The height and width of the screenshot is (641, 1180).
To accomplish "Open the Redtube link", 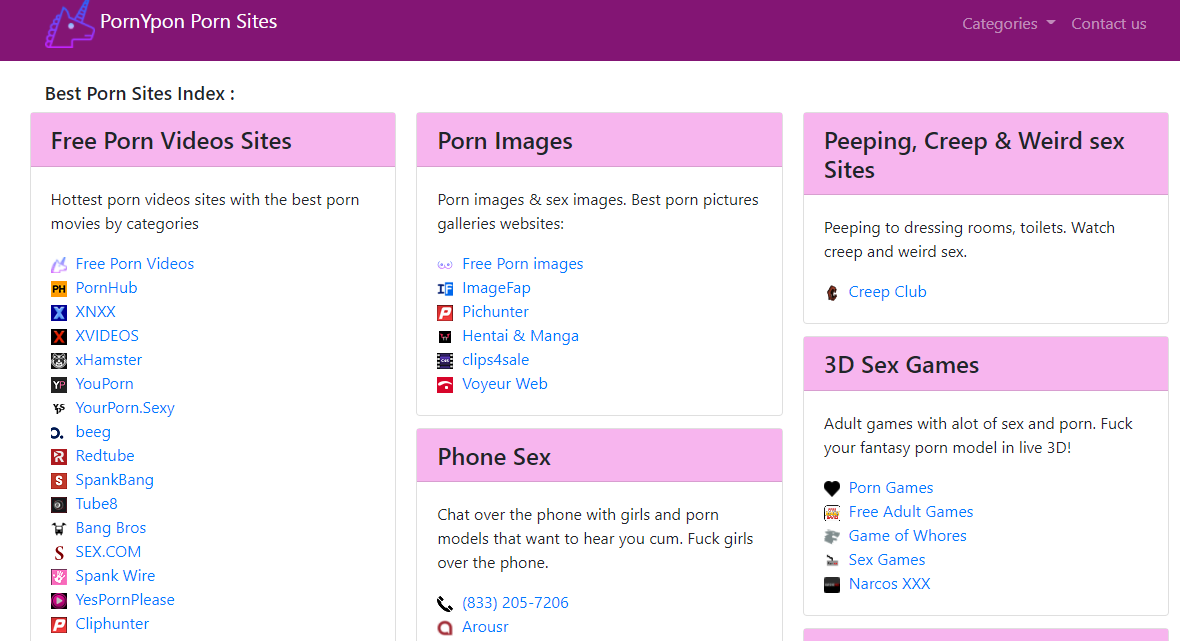I will click(105, 456).
